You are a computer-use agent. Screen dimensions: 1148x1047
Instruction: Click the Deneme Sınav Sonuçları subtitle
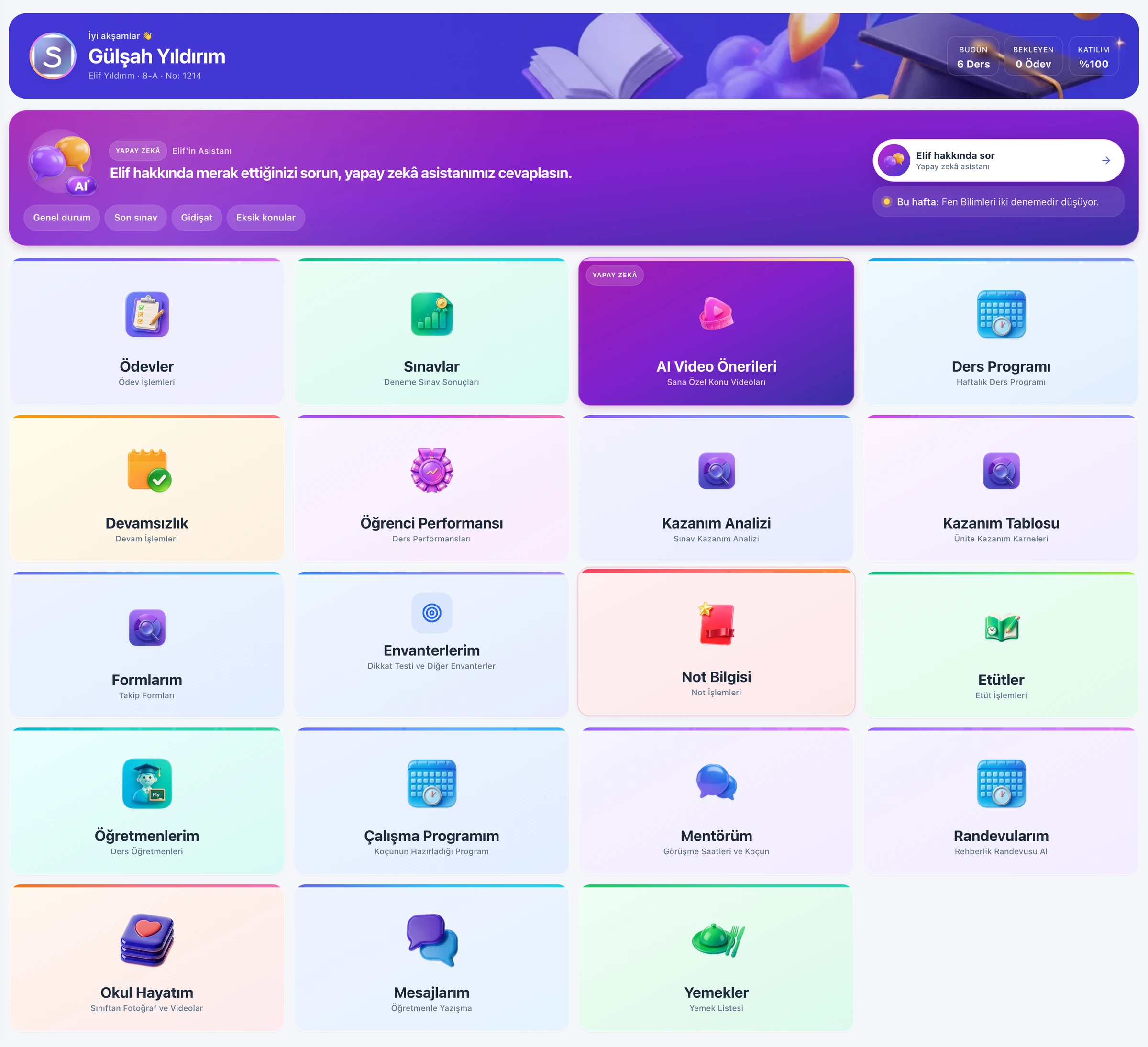[431, 382]
